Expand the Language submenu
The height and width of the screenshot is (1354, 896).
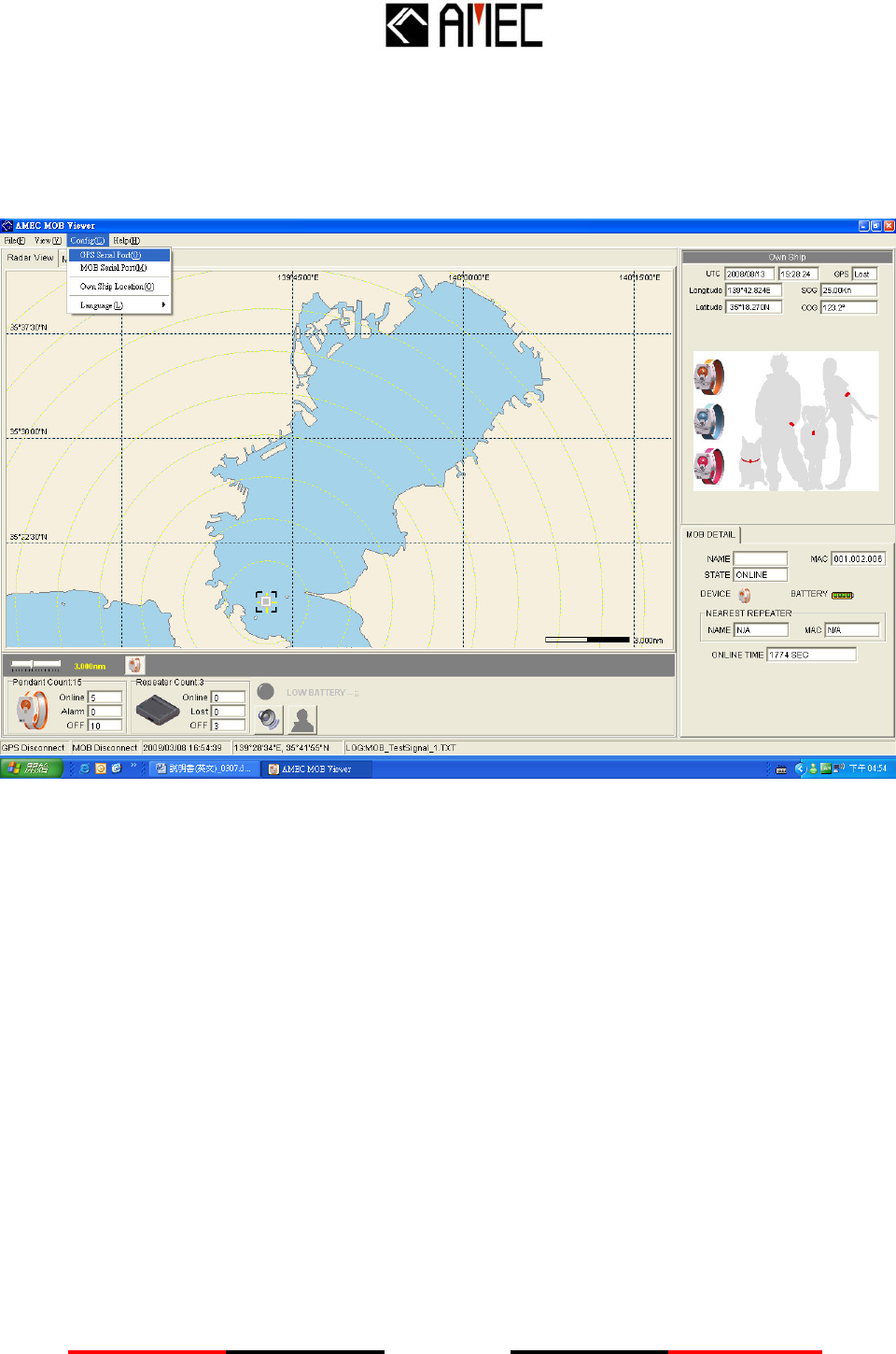[119, 305]
